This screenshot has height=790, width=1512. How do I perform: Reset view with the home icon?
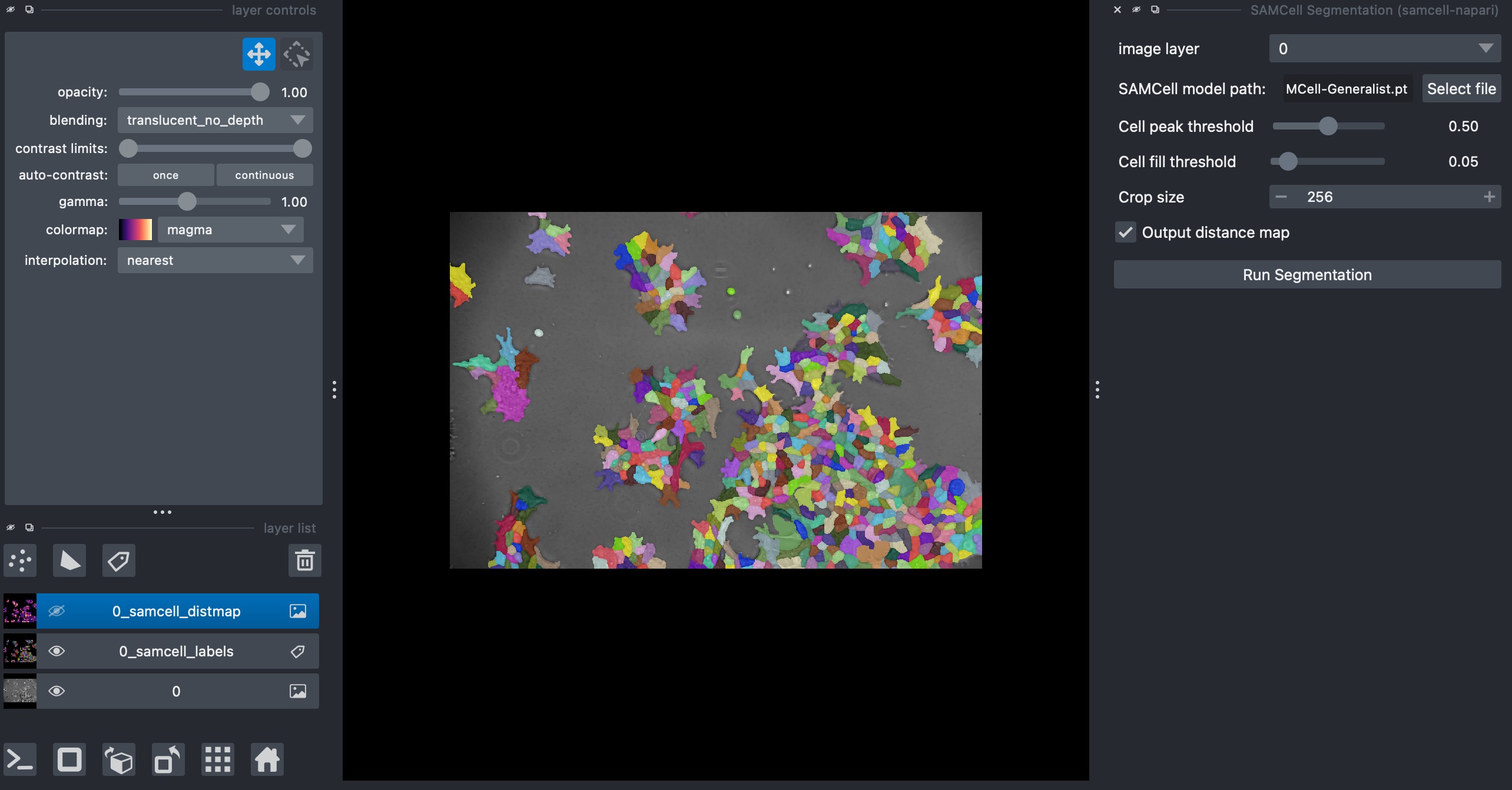(x=267, y=759)
